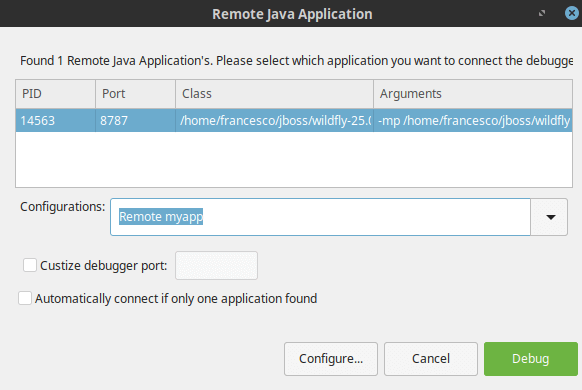
Task: Enable the Custize debugger port checkbox
Action: [x=30, y=265]
